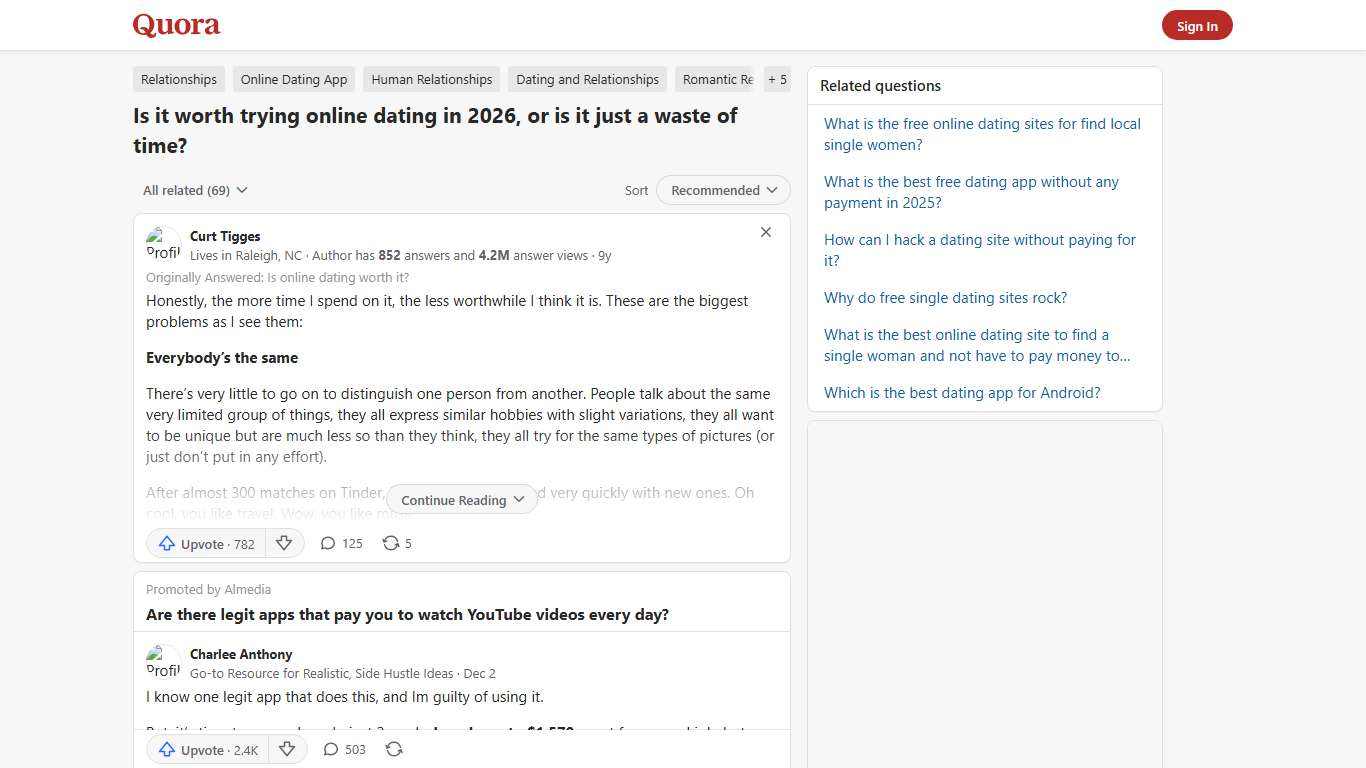The height and width of the screenshot is (768, 1366).
Task: Open Charlee Anthony's profile picture
Action: click(x=163, y=661)
